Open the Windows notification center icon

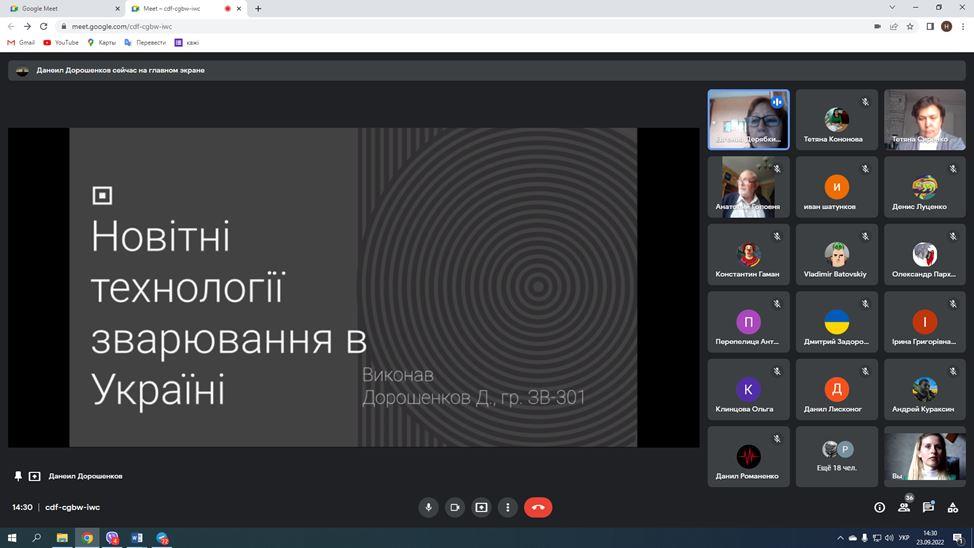point(958,537)
